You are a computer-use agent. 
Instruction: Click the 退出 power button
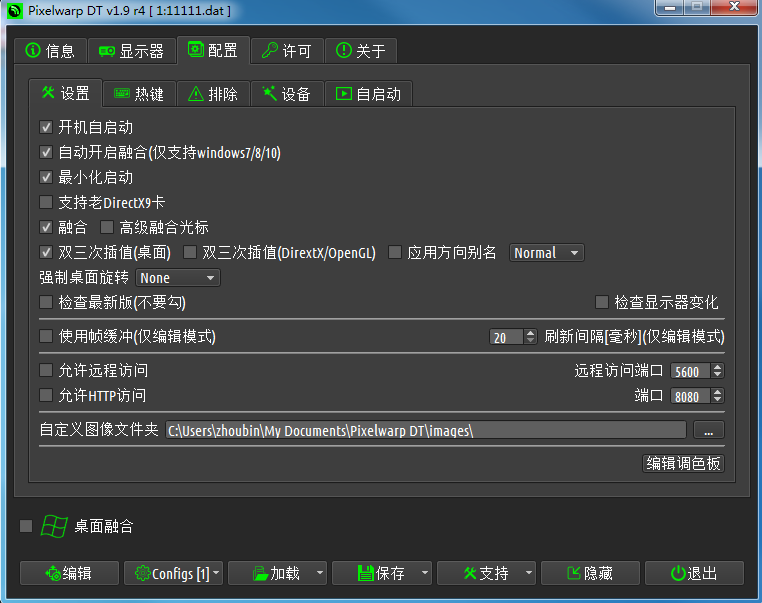pyautogui.click(x=694, y=573)
